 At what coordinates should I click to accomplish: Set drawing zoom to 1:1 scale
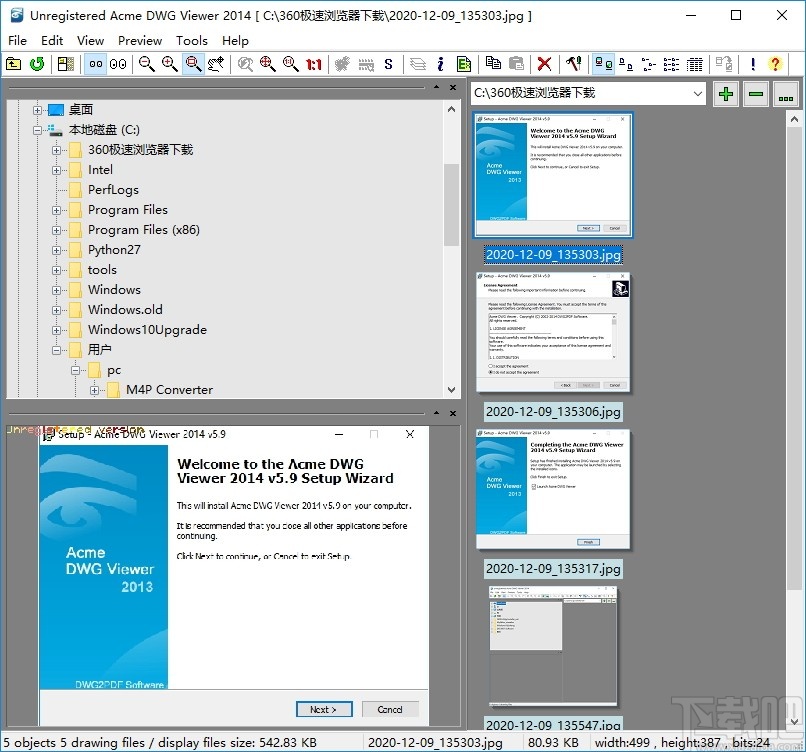[314, 63]
